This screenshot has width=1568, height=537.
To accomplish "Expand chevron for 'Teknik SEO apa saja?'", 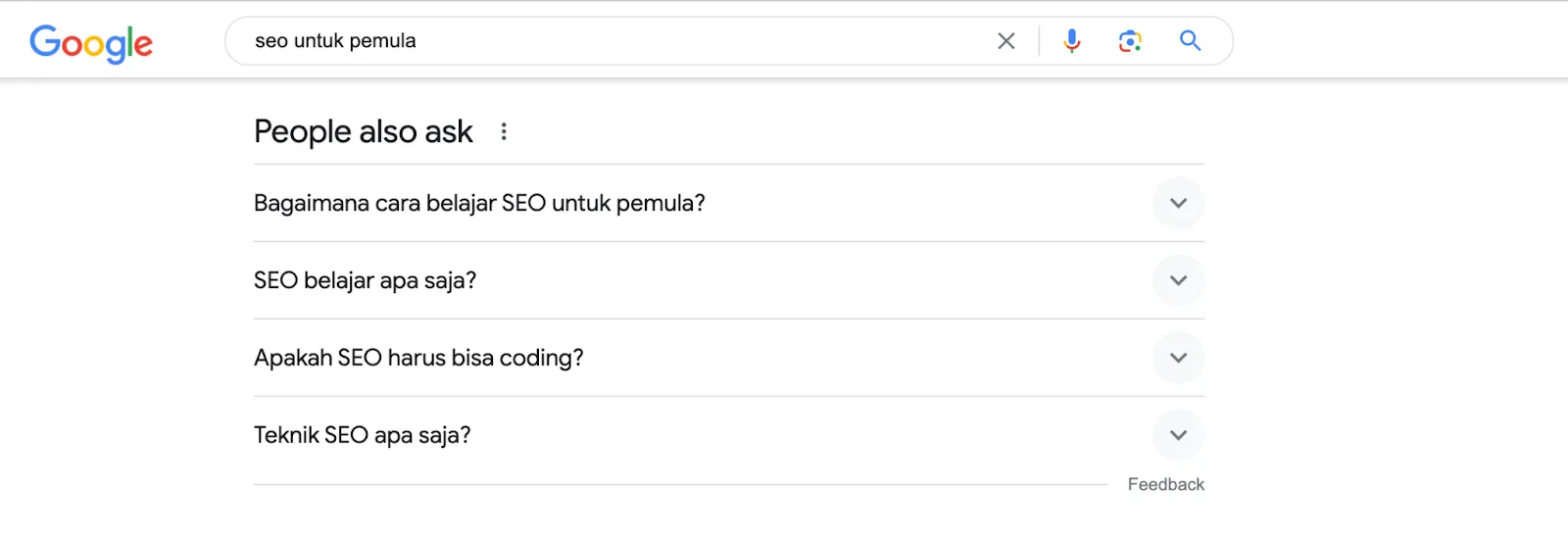I will point(1178,436).
